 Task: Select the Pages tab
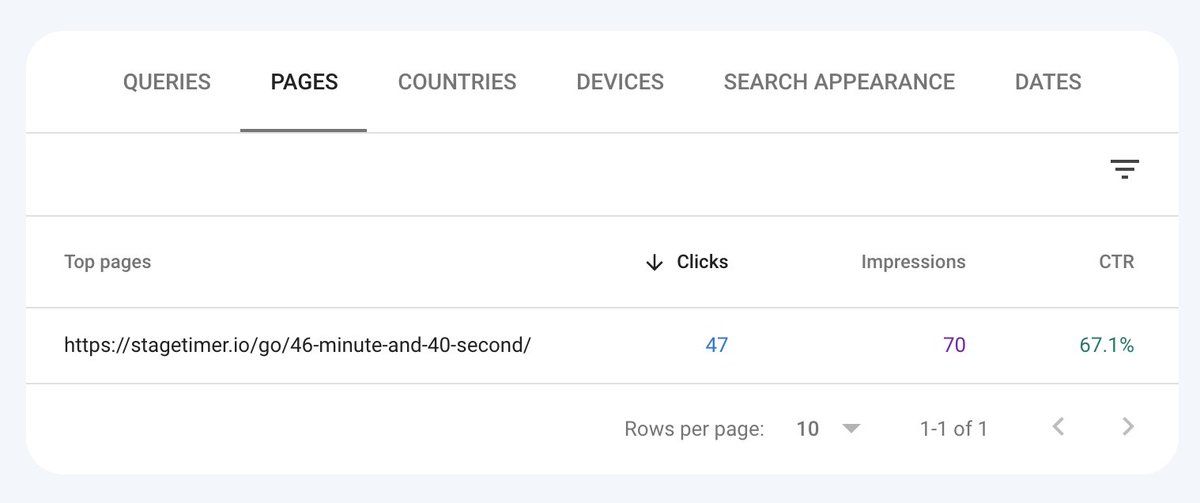(x=304, y=82)
